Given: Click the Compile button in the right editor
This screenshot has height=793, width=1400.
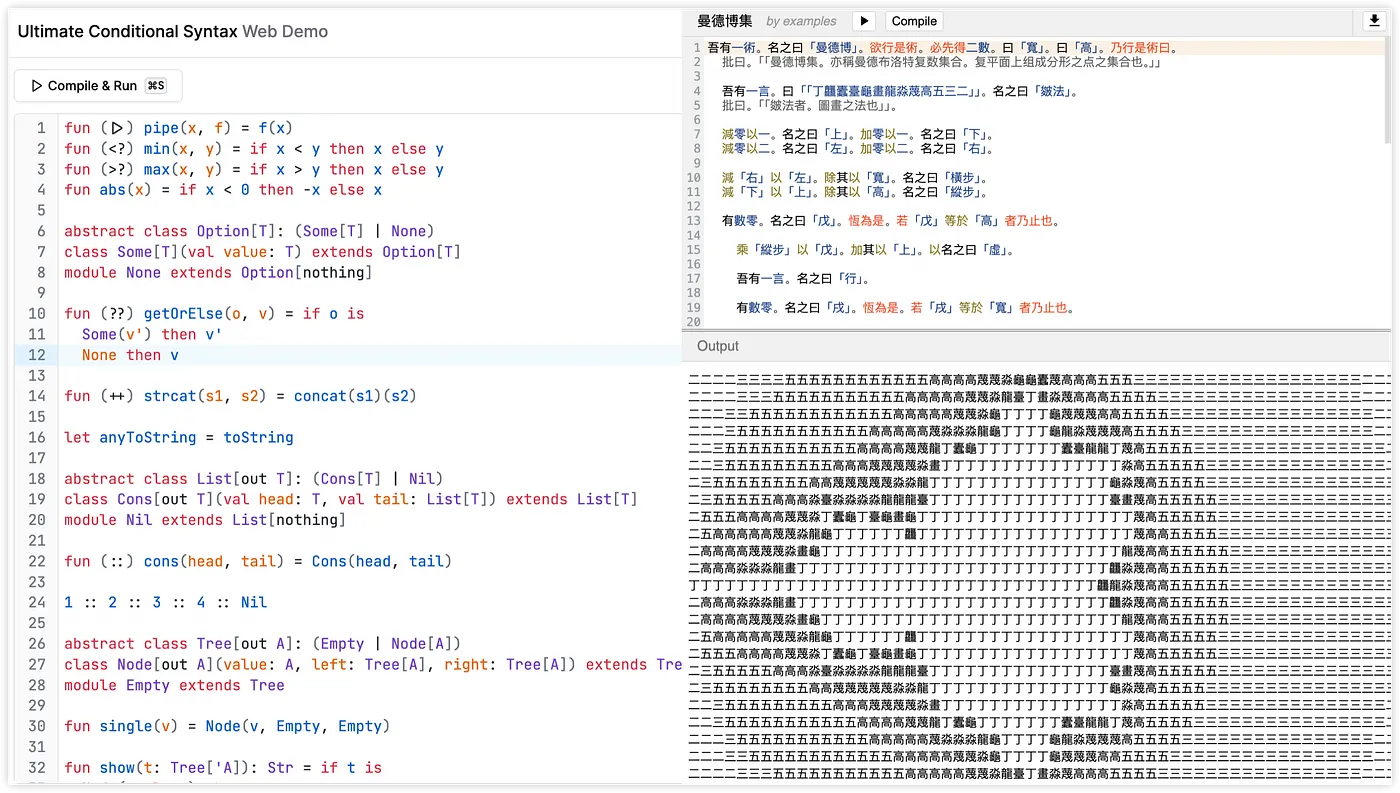Looking at the screenshot, I should point(914,21).
